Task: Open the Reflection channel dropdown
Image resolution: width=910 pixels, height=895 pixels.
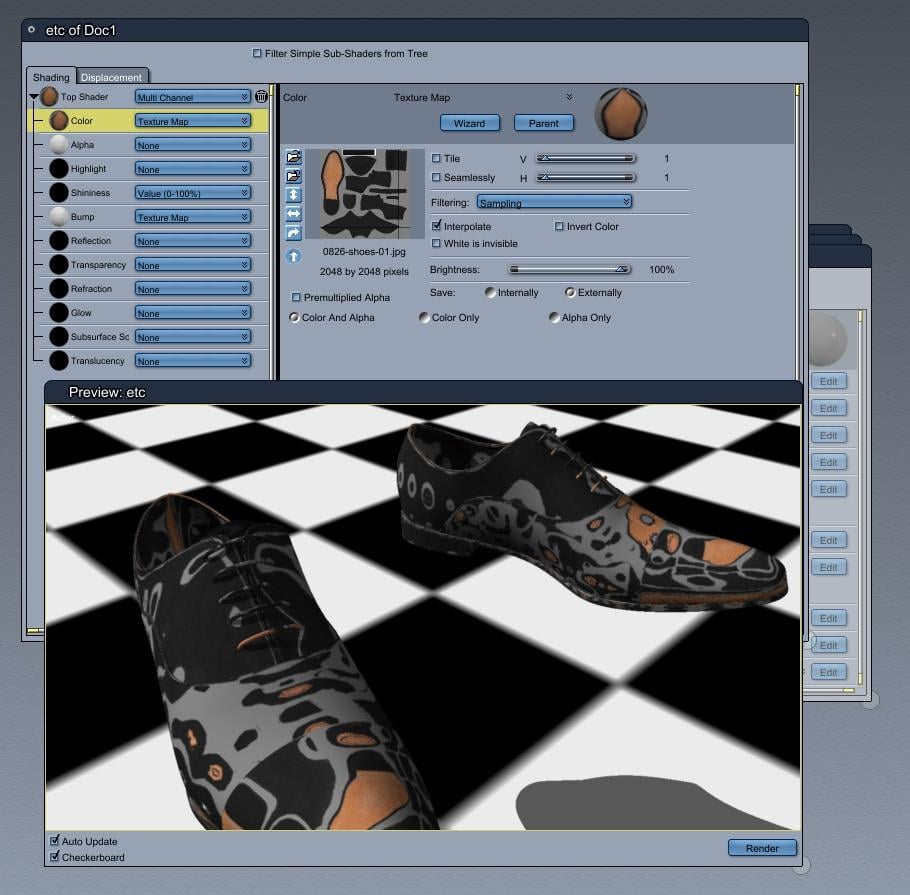Action: click(x=193, y=241)
